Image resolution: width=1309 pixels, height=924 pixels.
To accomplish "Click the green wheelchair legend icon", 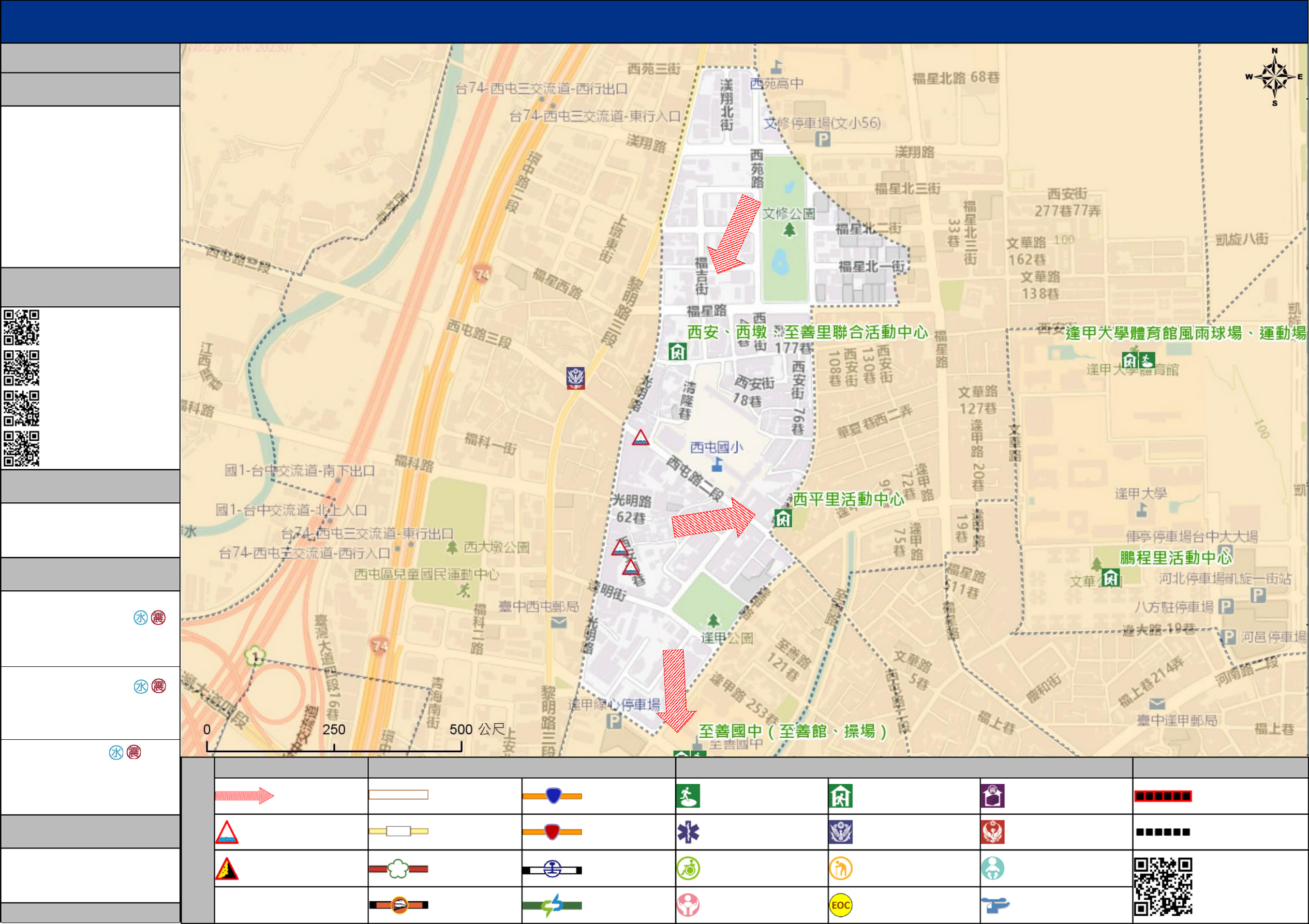I will tap(688, 869).
